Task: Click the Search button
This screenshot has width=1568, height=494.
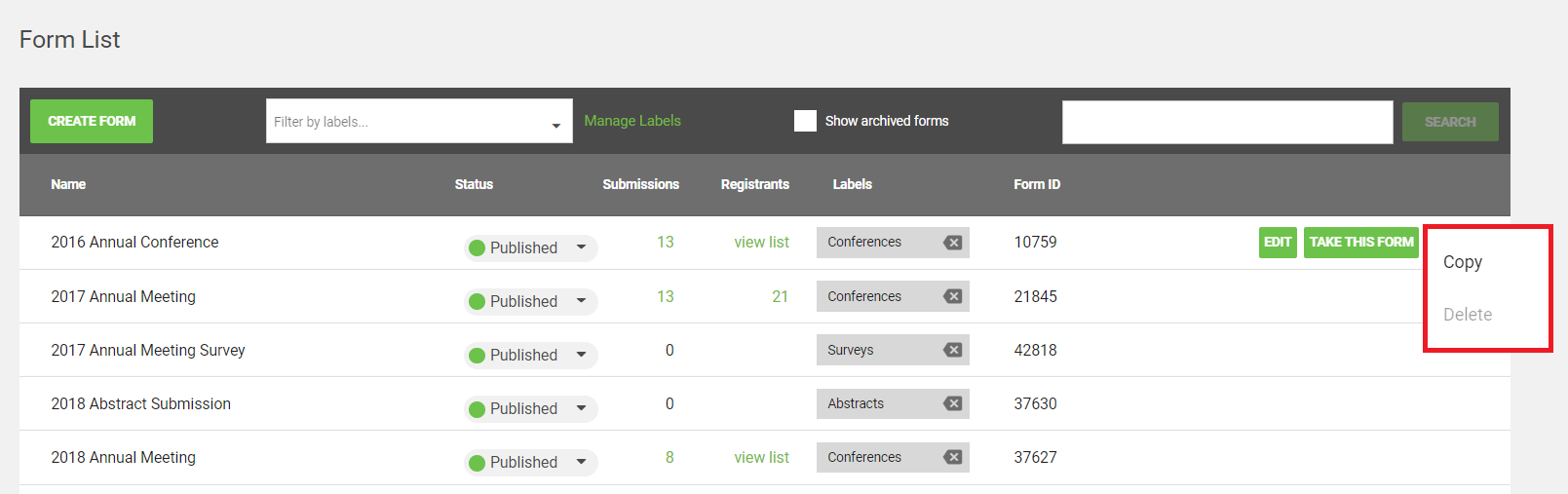Action: pos(1449,122)
